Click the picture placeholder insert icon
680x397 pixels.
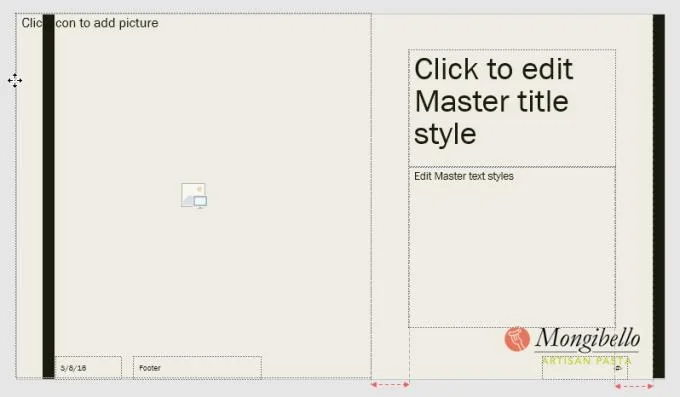click(x=194, y=195)
